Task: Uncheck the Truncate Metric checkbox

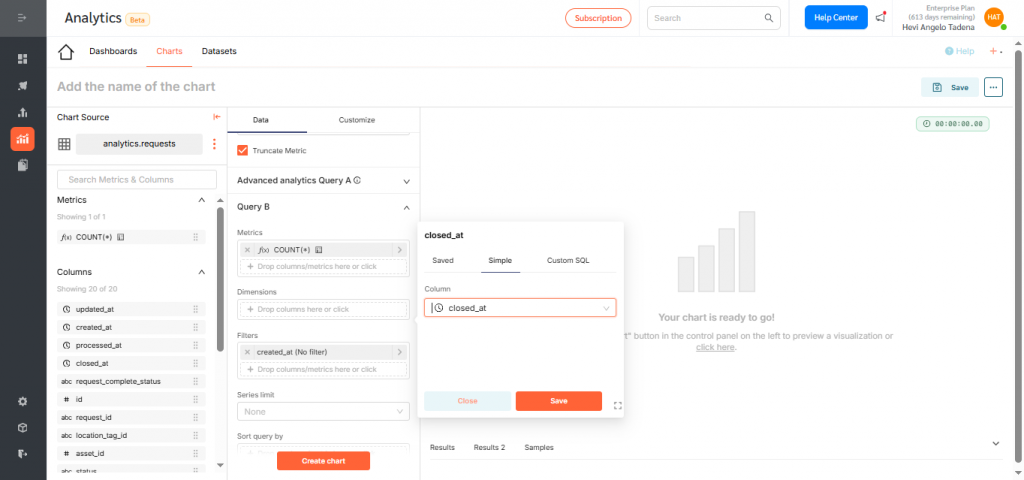Action: (x=243, y=150)
